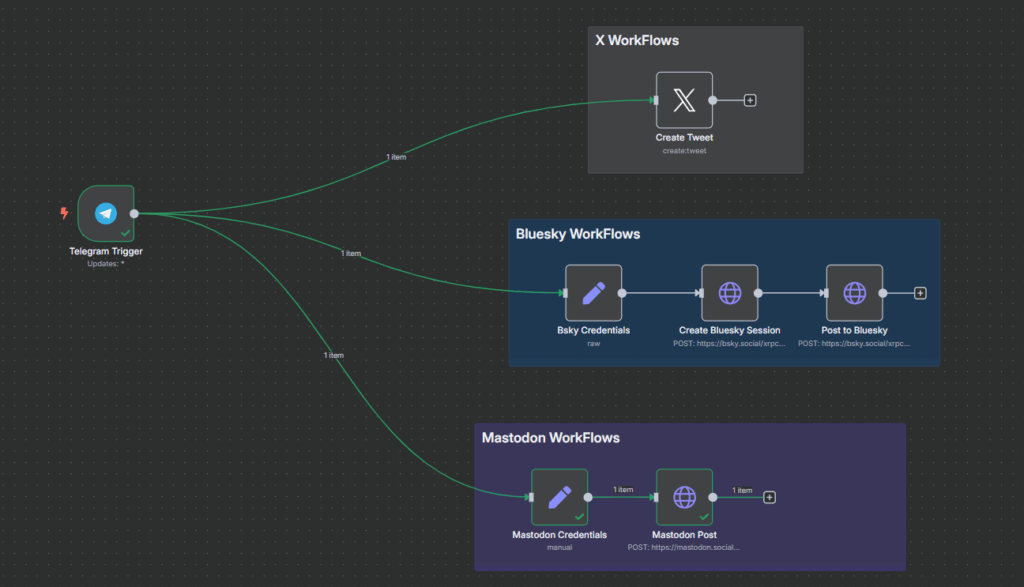Click the 'manual' subtitle under Mastodon Credentials
This screenshot has height=587, width=1024.
(x=560, y=548)
